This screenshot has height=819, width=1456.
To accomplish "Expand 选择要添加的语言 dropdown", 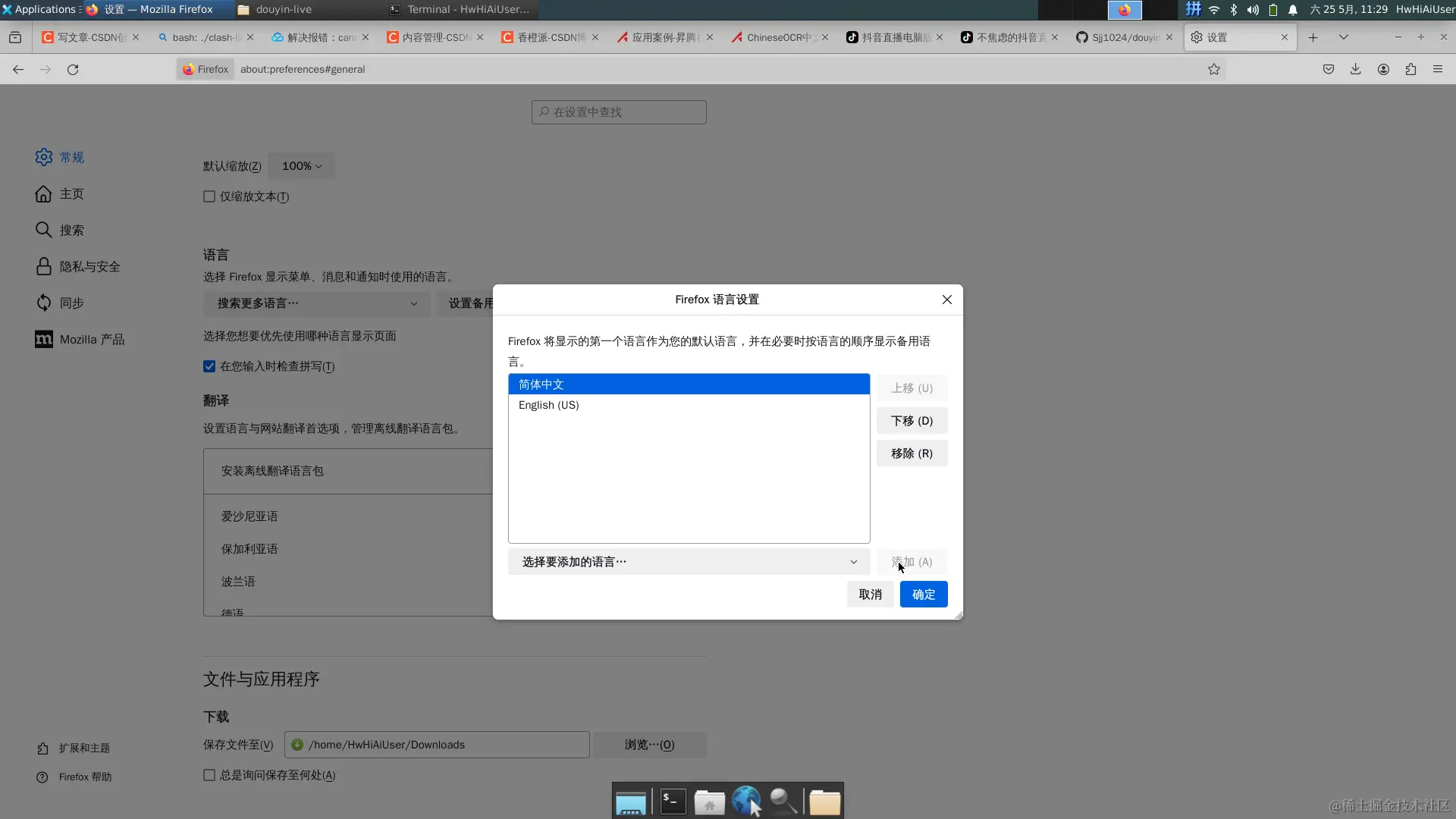I will click(x=689, y=562).
